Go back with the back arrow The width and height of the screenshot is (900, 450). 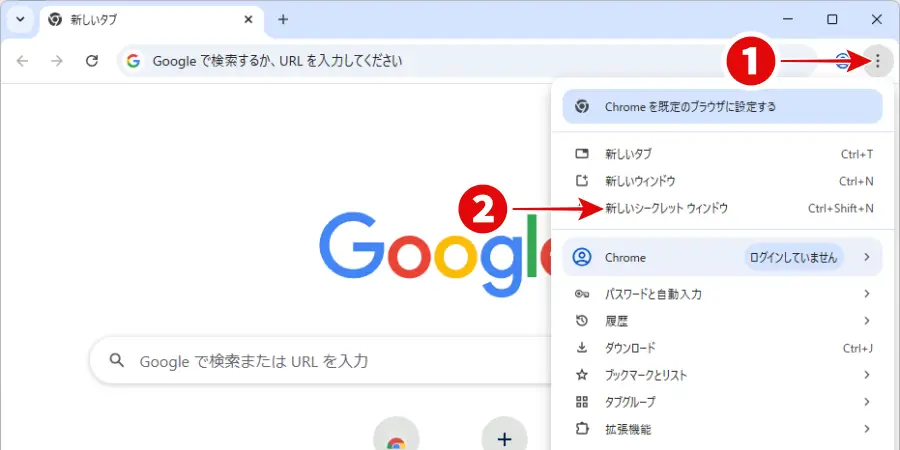tap(22, 61)
